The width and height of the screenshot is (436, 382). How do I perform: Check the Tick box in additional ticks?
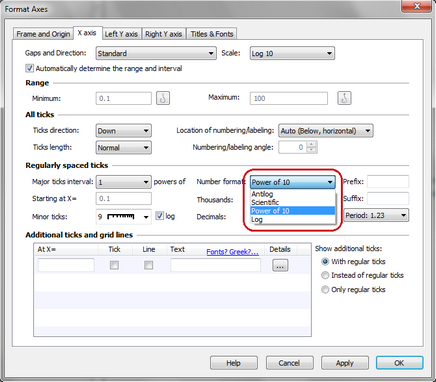click(x=114, y=265)
